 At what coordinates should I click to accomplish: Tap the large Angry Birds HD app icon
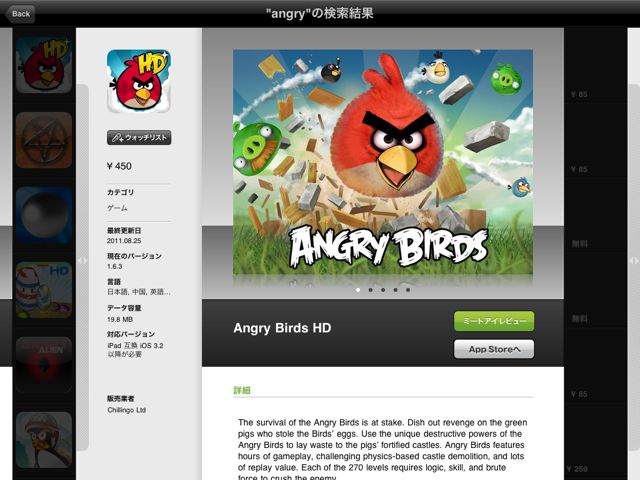coord(139,81)
